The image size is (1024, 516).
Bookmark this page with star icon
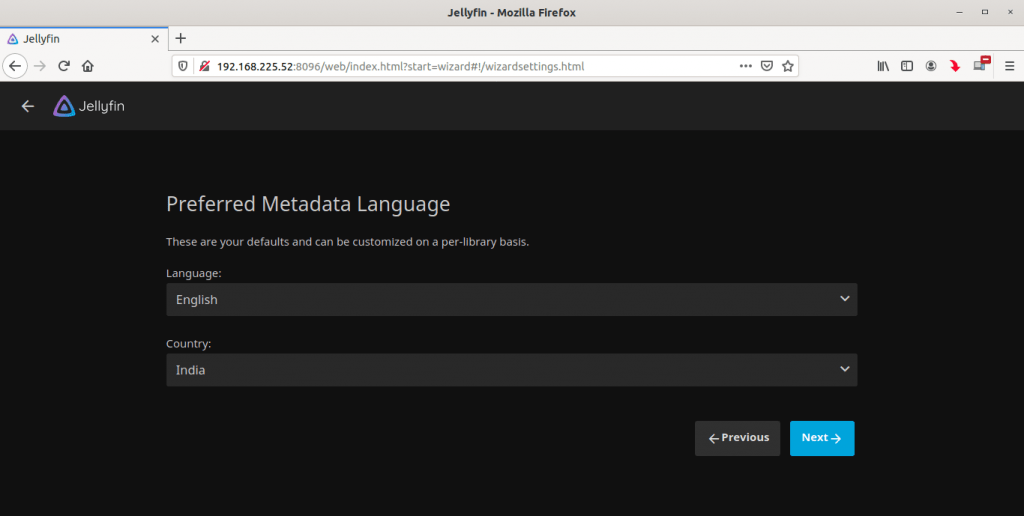pyautogui.click(x=788, y=66)
